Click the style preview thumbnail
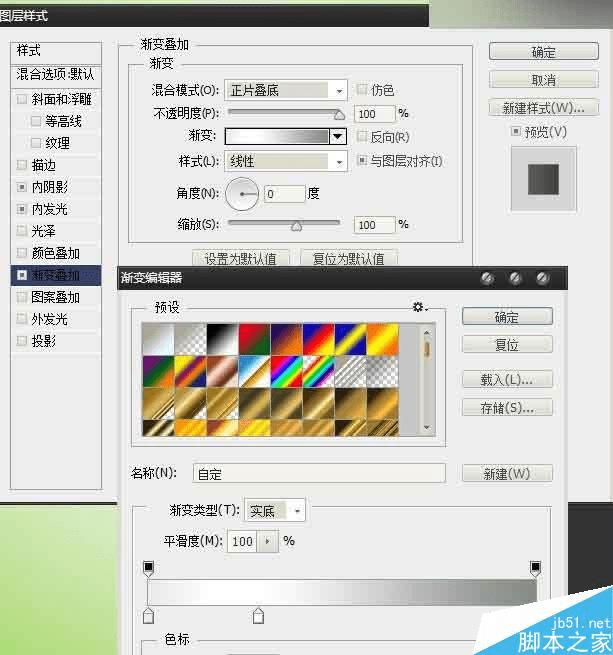Screen dimensions: 613x655 544,179
